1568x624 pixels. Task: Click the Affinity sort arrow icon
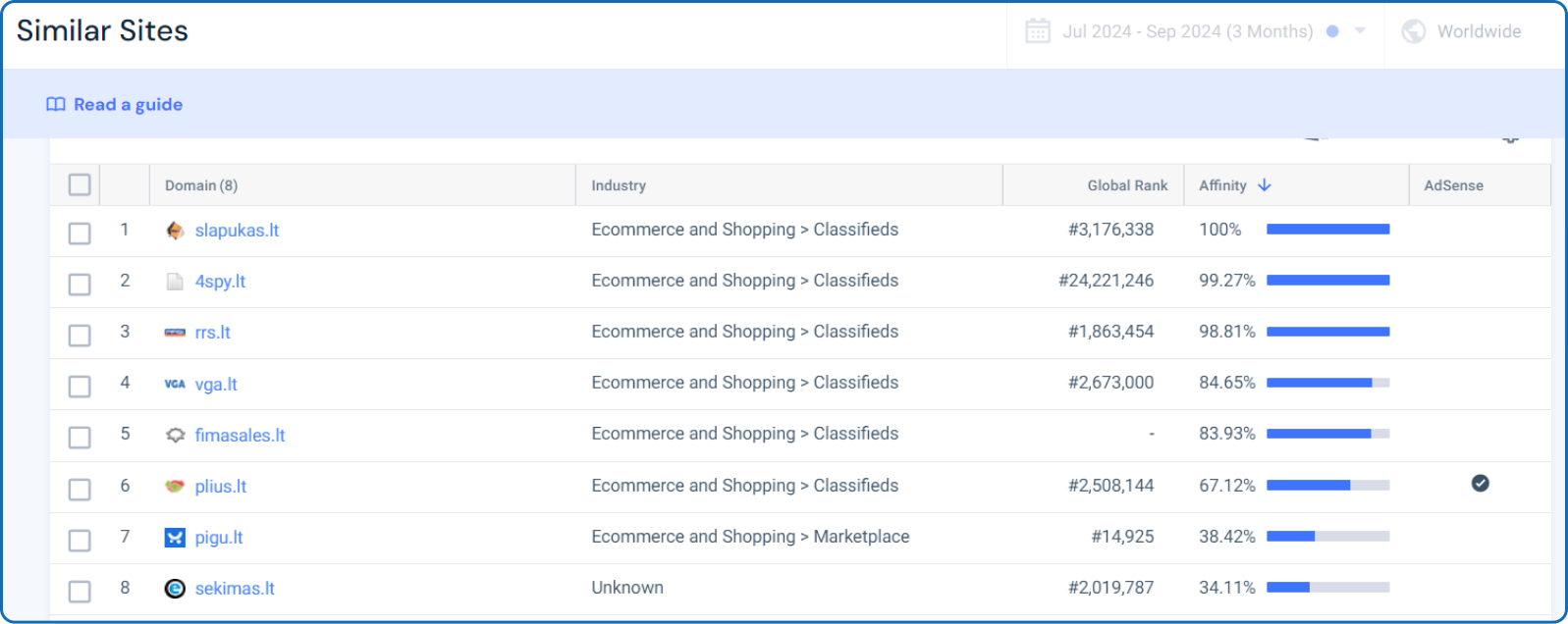coord(1265,184)
